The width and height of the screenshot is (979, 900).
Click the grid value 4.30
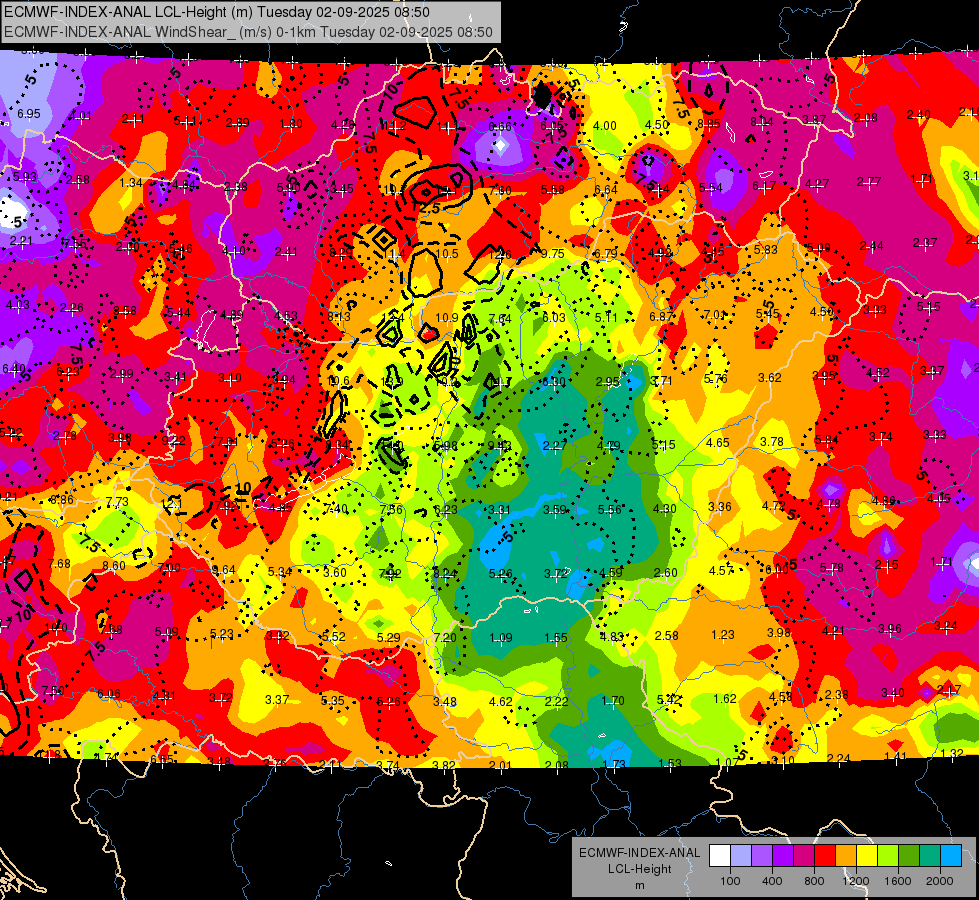coord(664,508)
